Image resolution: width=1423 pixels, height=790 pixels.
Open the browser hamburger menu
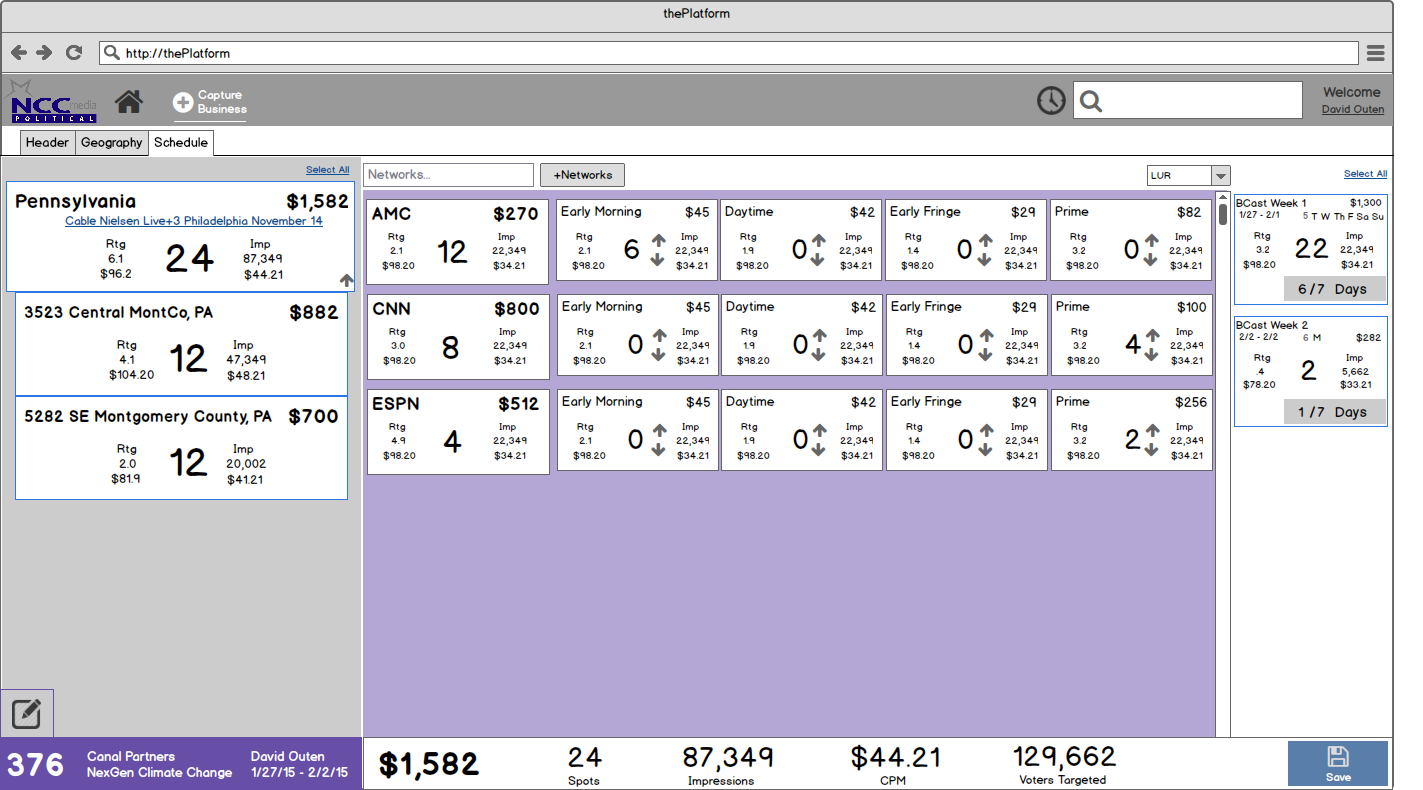coord(1376,53)
